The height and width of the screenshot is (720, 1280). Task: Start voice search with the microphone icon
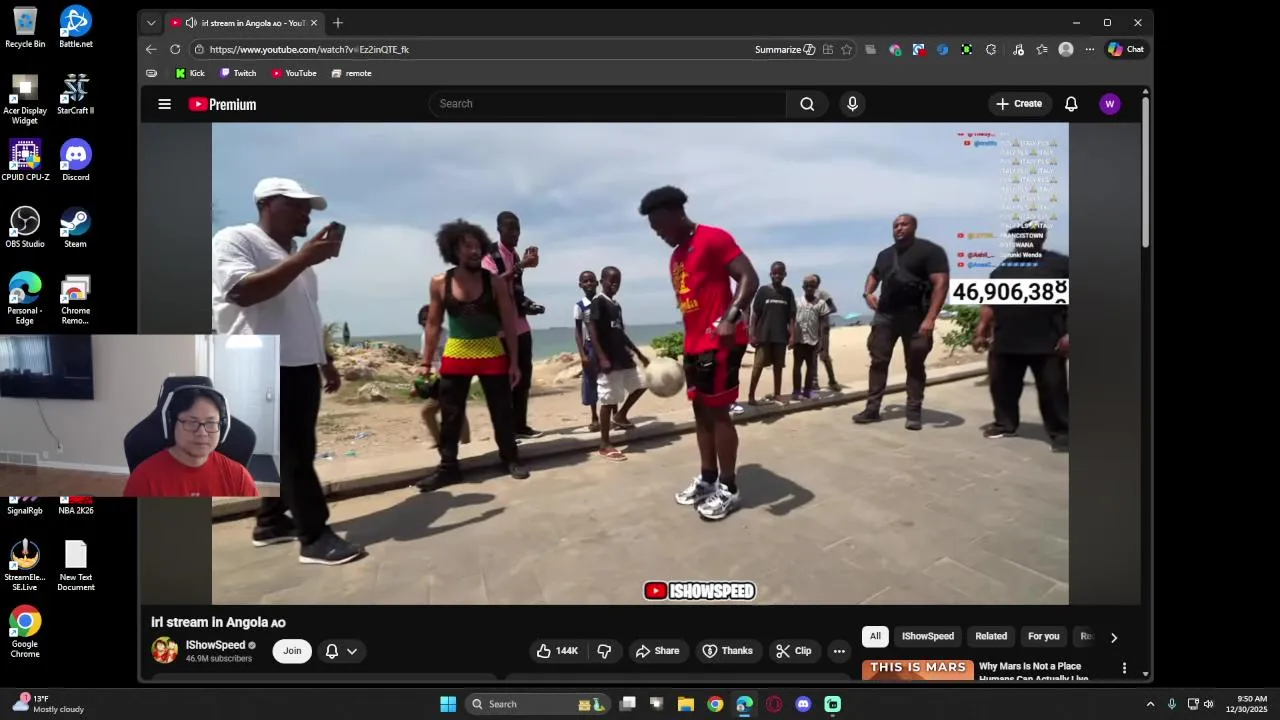click(x=852, y=104)
